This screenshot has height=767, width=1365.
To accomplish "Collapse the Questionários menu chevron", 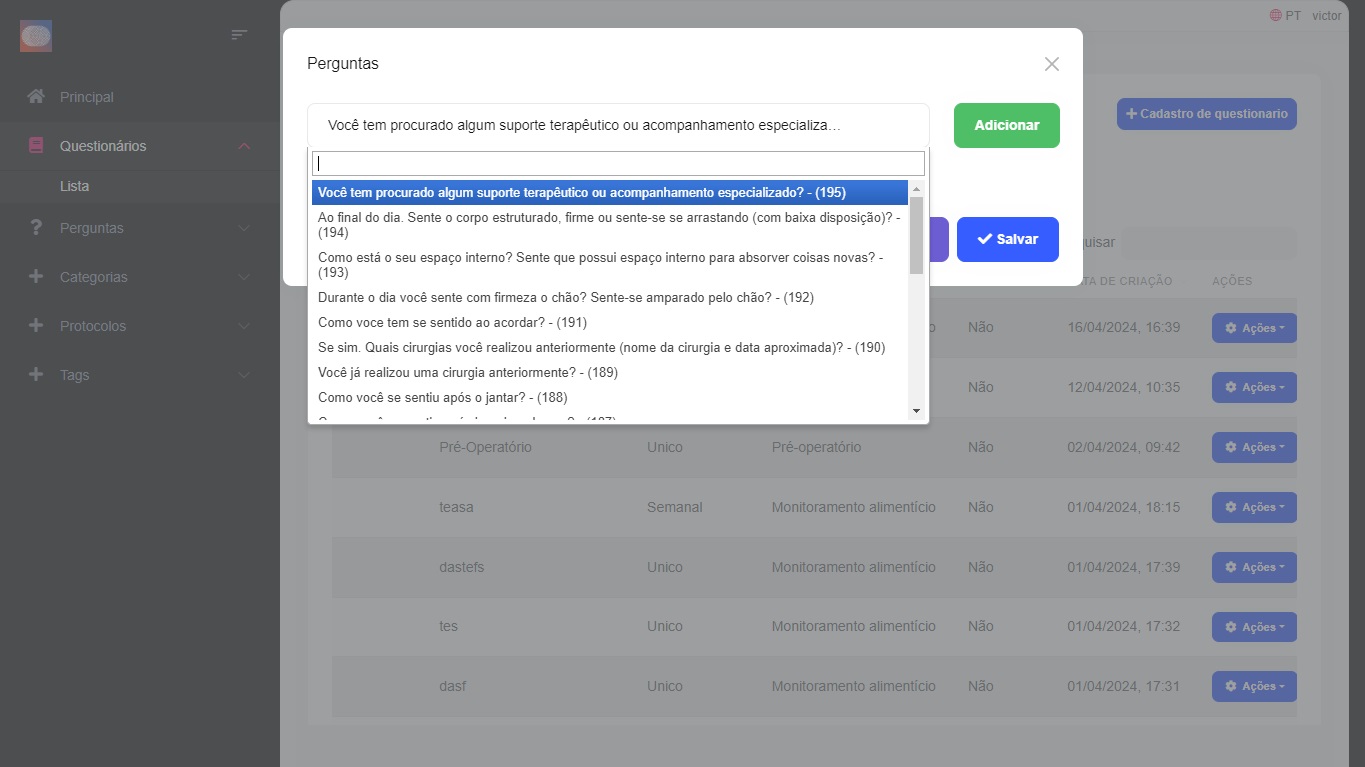I will point(244,147).
